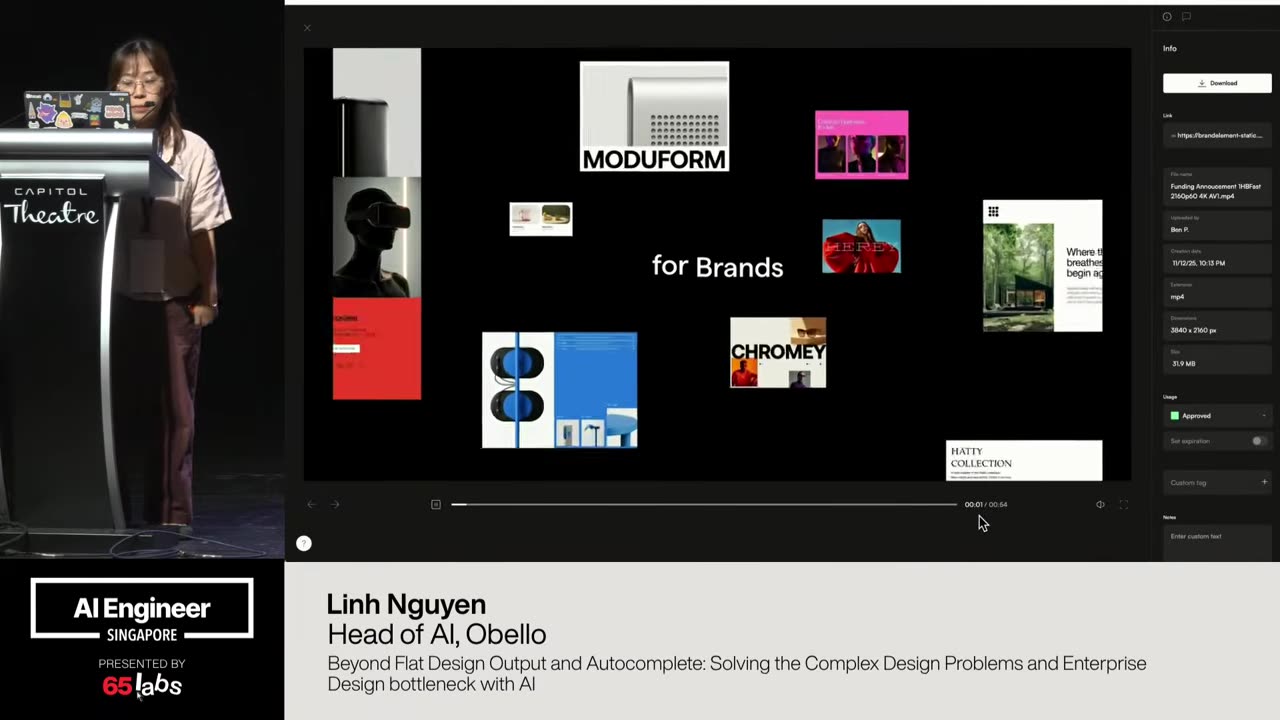Click the VR headset image in video

[377, 237]
